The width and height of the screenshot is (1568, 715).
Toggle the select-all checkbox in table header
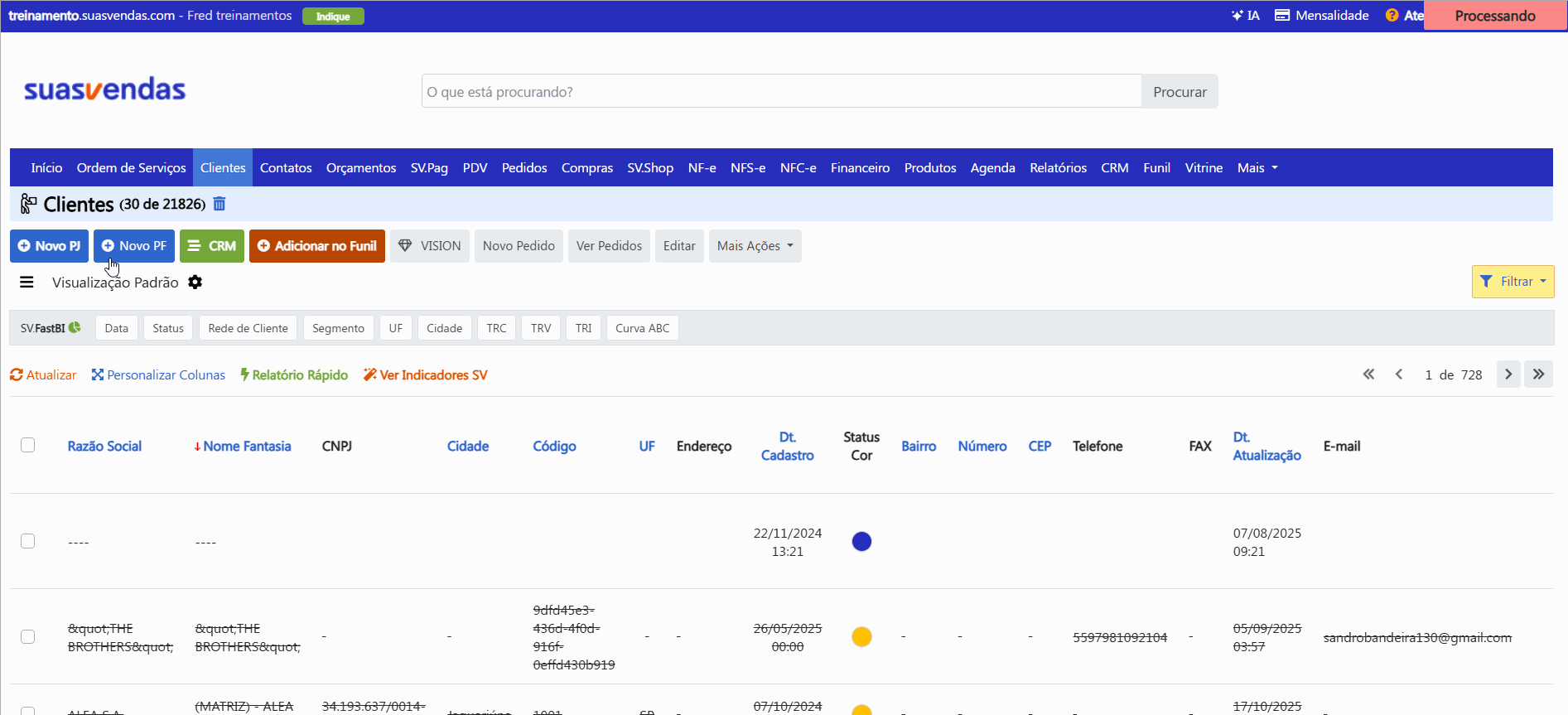tap(27, 445)
